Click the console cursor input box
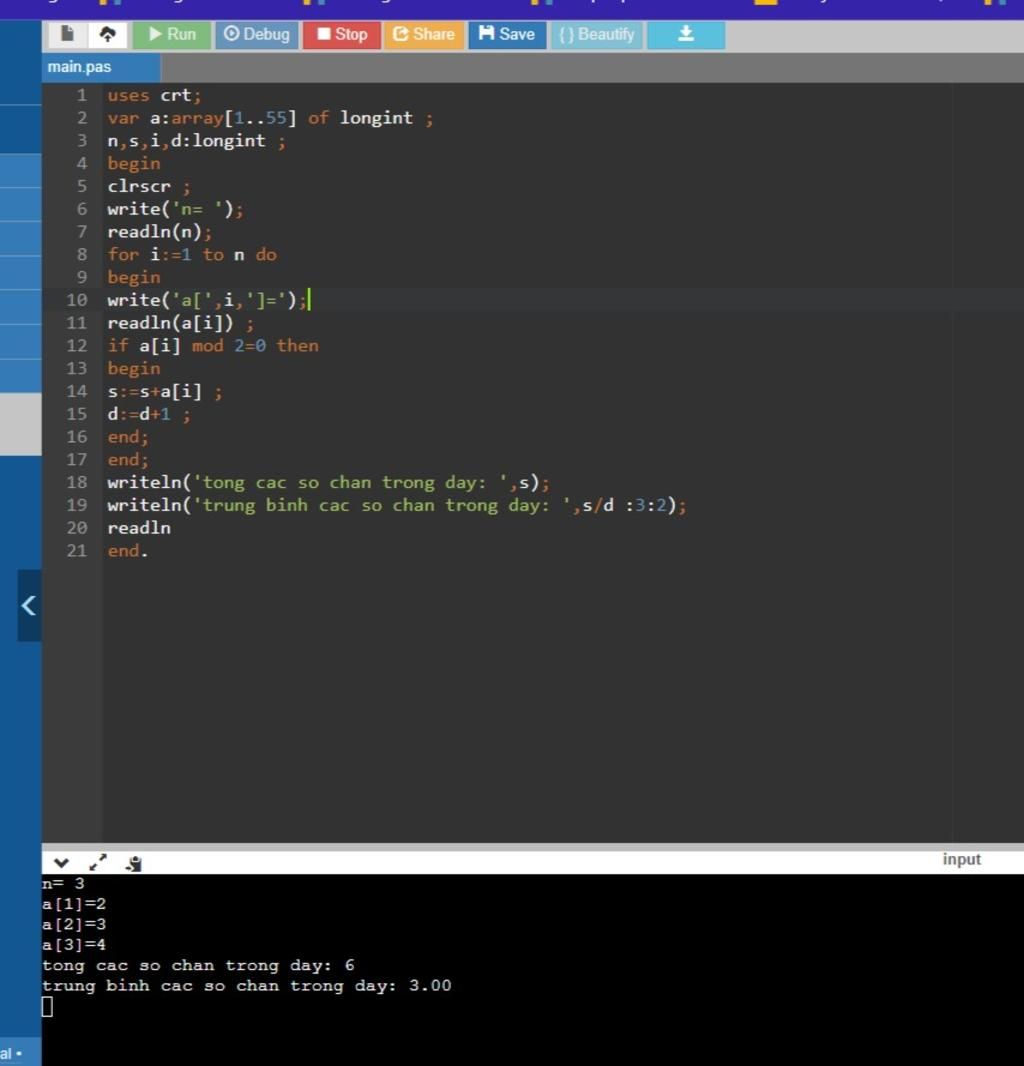 pyautogui.click(x=47, y=1006)
